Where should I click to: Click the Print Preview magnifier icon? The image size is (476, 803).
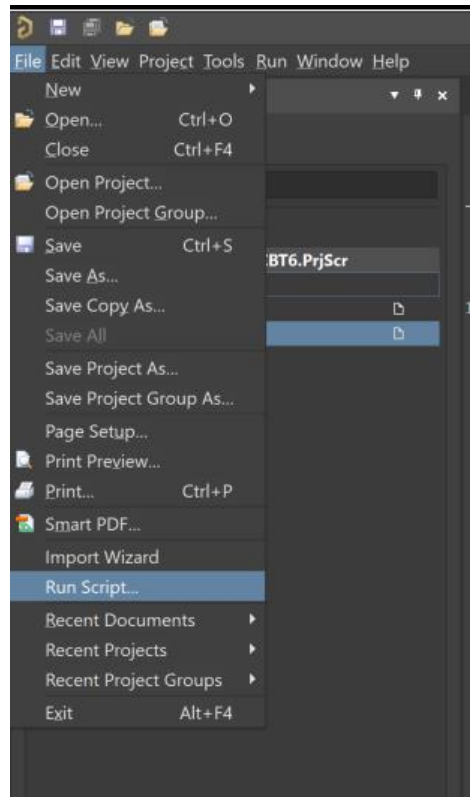pos(24,460)
